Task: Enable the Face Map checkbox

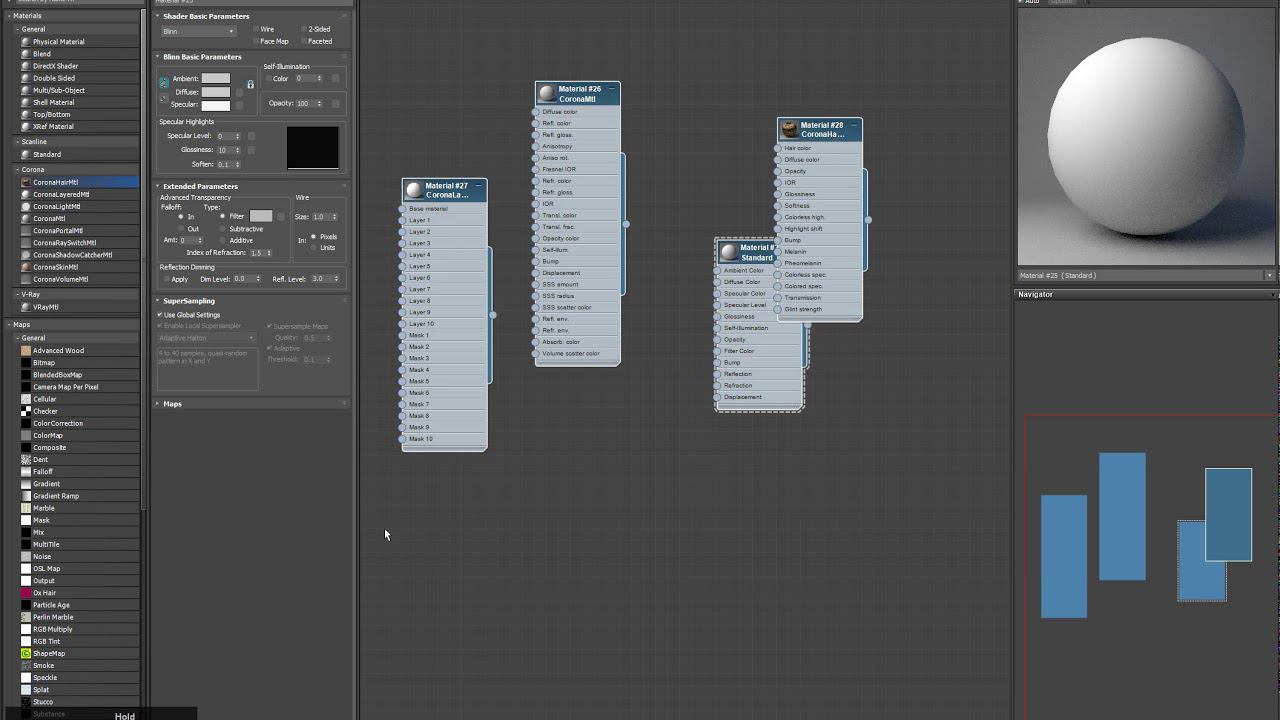Action: (x=256, y=41)
